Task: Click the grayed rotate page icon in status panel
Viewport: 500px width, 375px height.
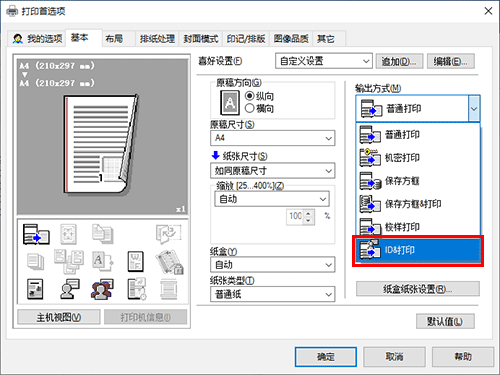Action: 168,234
